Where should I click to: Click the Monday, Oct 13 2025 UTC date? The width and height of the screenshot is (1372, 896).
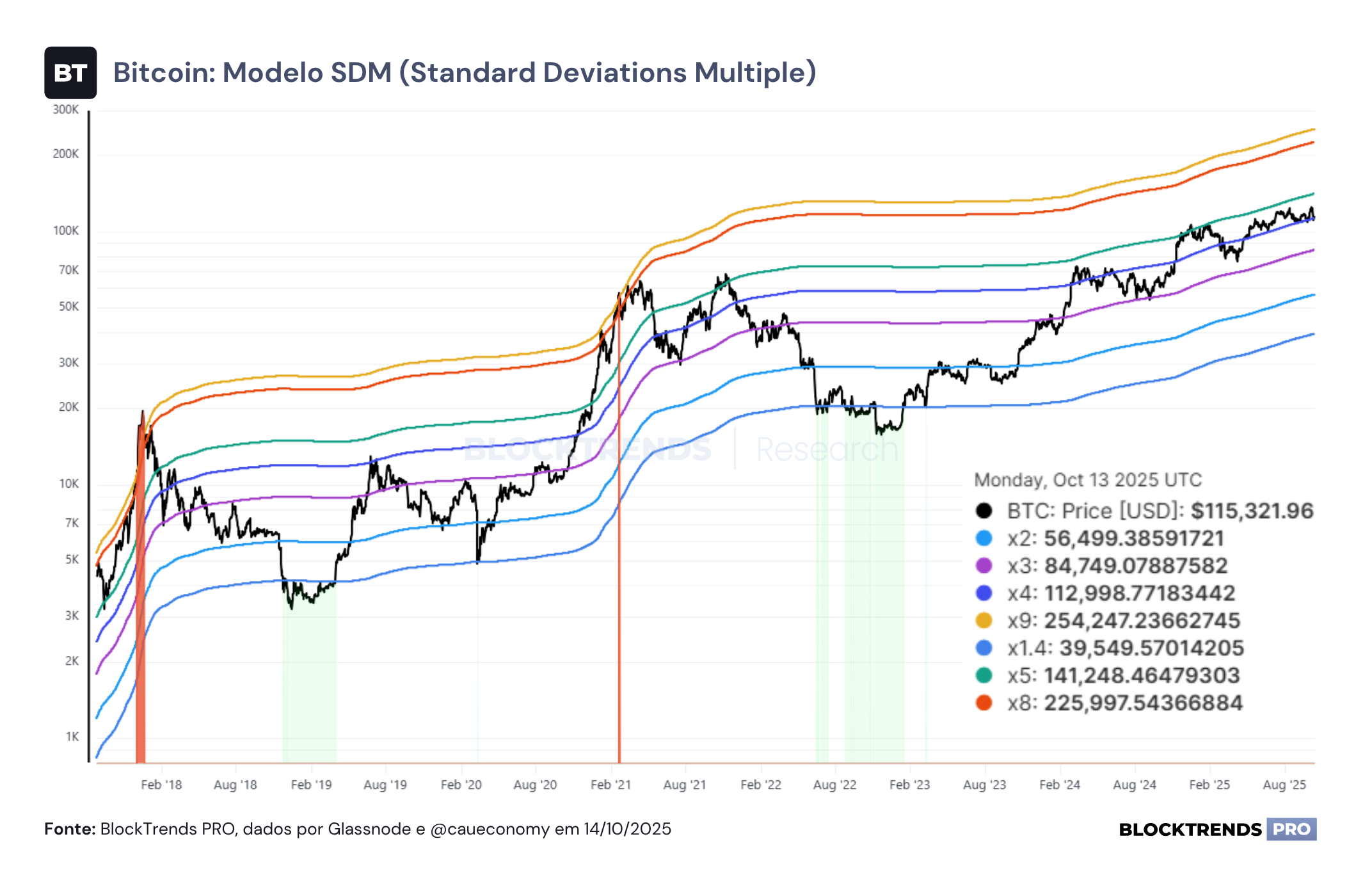(1088, 480)
